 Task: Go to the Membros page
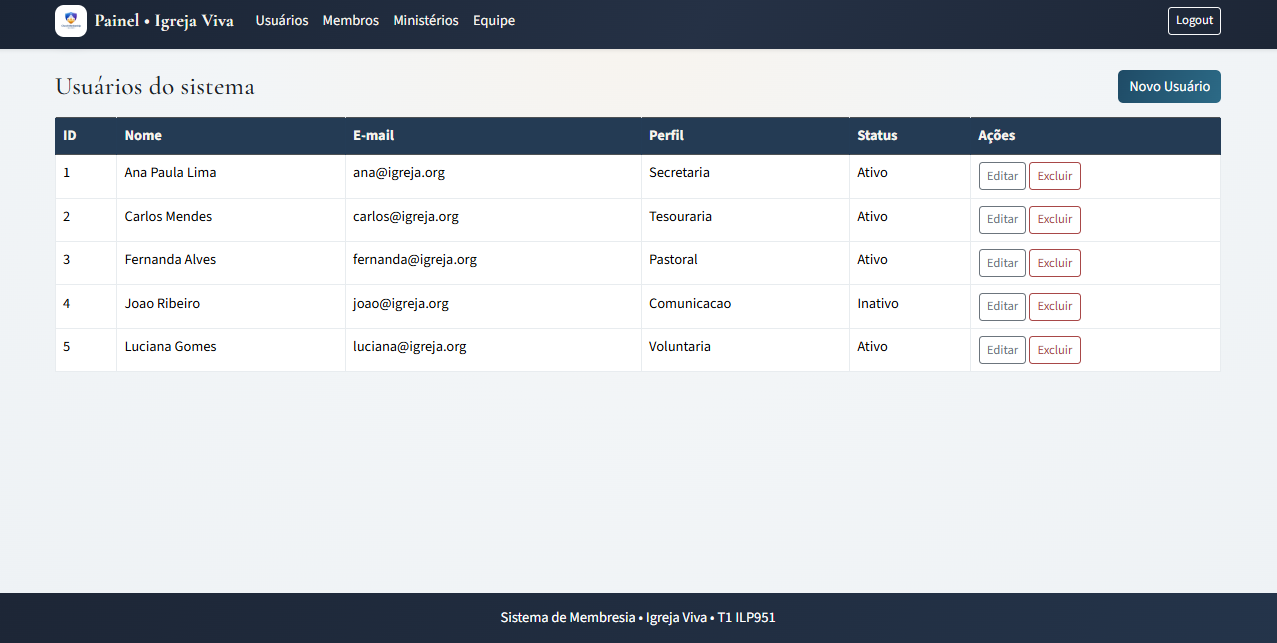[350, 21]
